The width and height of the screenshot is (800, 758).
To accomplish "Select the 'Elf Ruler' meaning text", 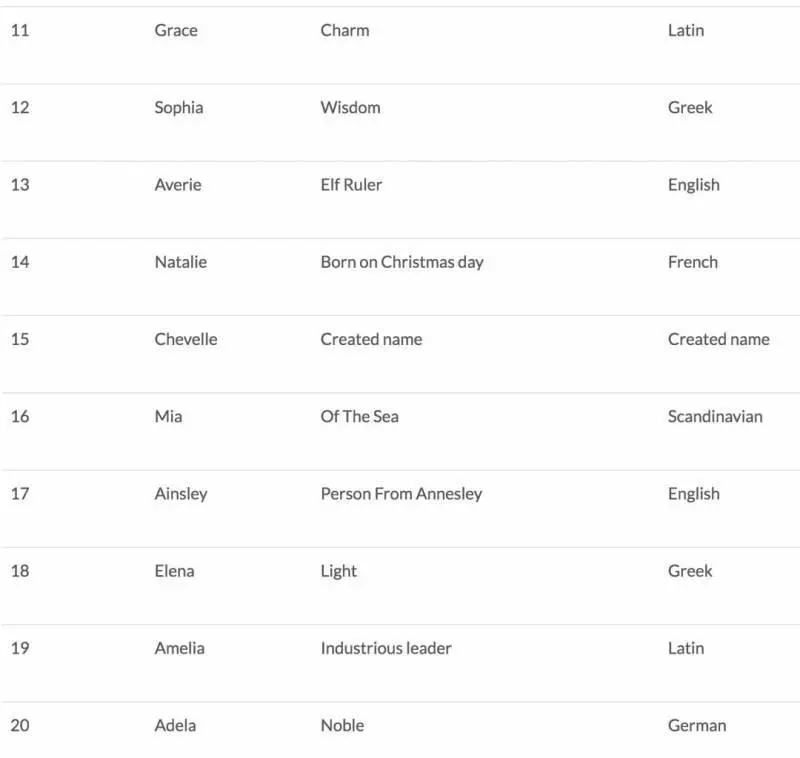I will click(351, 185).
